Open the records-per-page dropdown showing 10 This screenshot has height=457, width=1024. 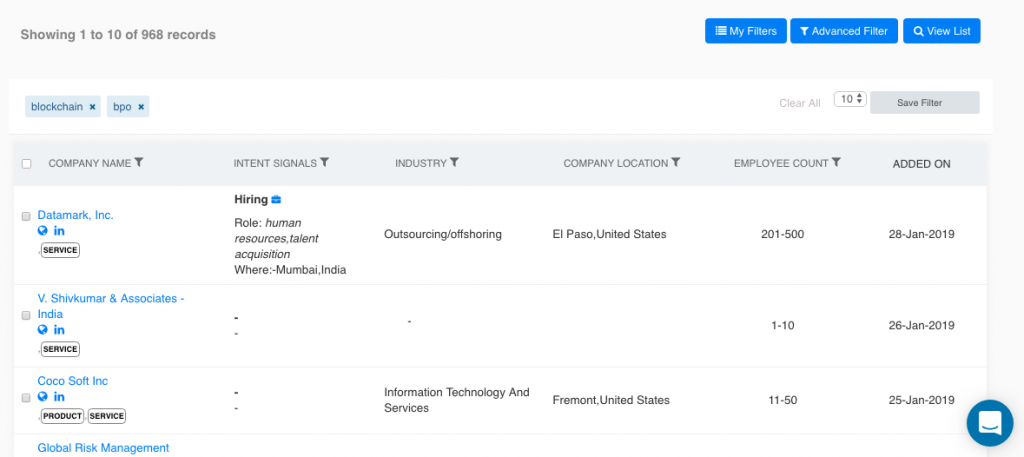850,99
